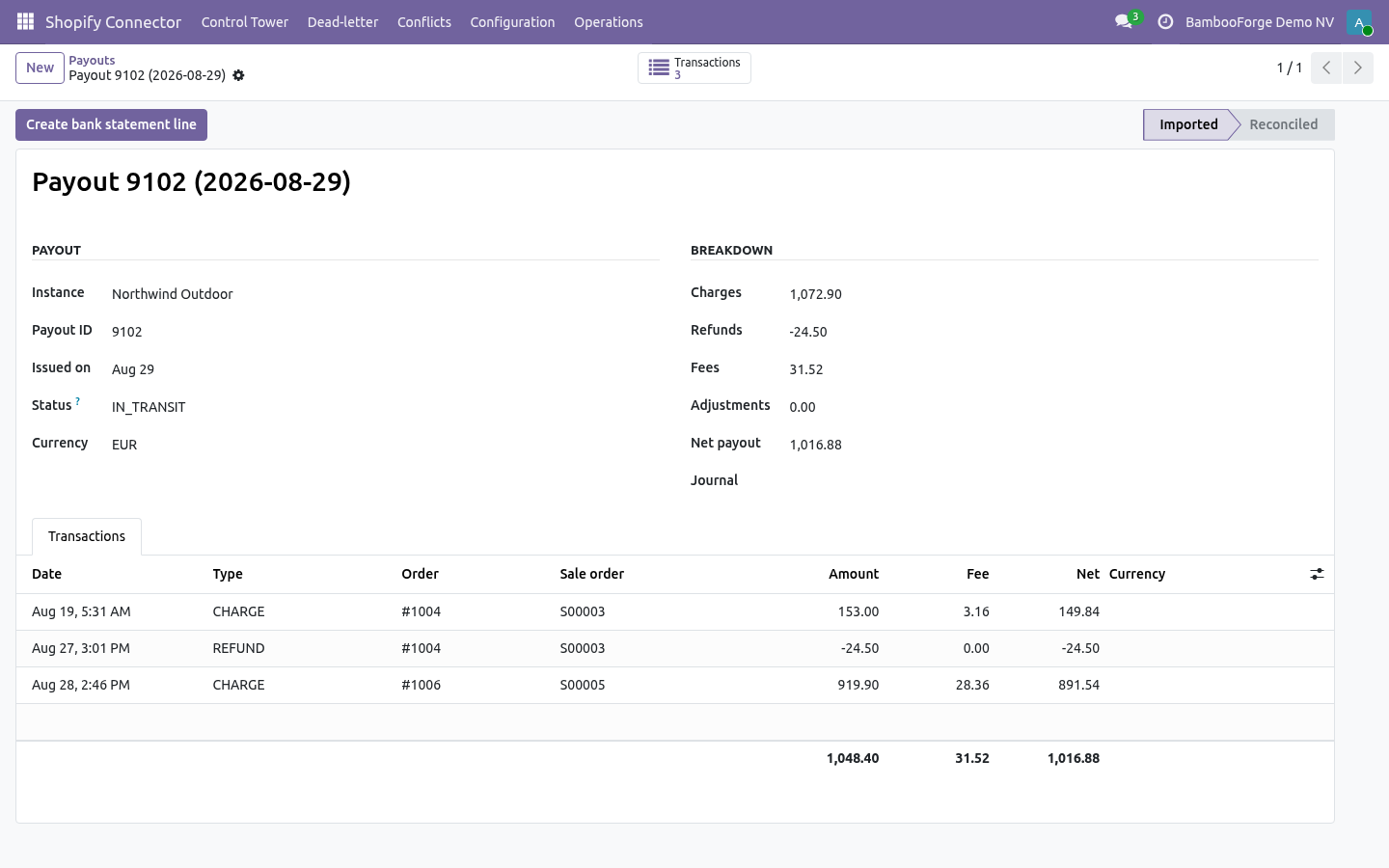The image size is (1389, 868).
Task: Expand the Configuration menu
Action: coord(512,22)
